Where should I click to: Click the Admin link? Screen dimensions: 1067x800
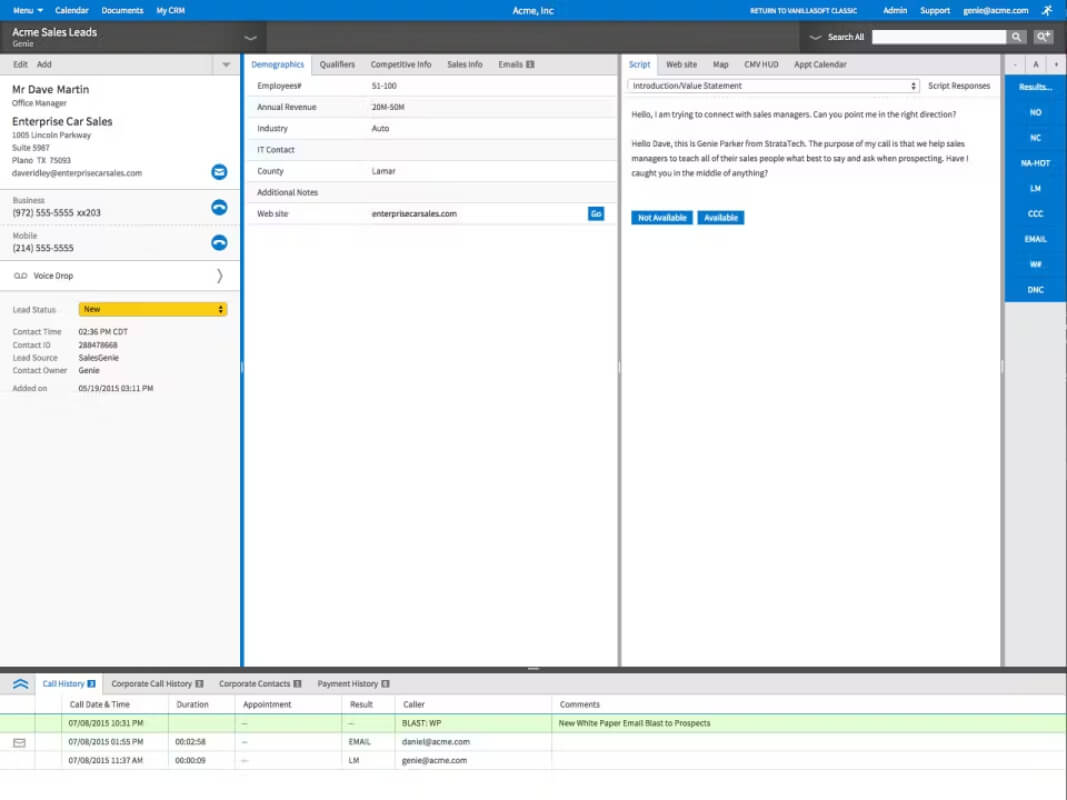click(x=895, y=10)
